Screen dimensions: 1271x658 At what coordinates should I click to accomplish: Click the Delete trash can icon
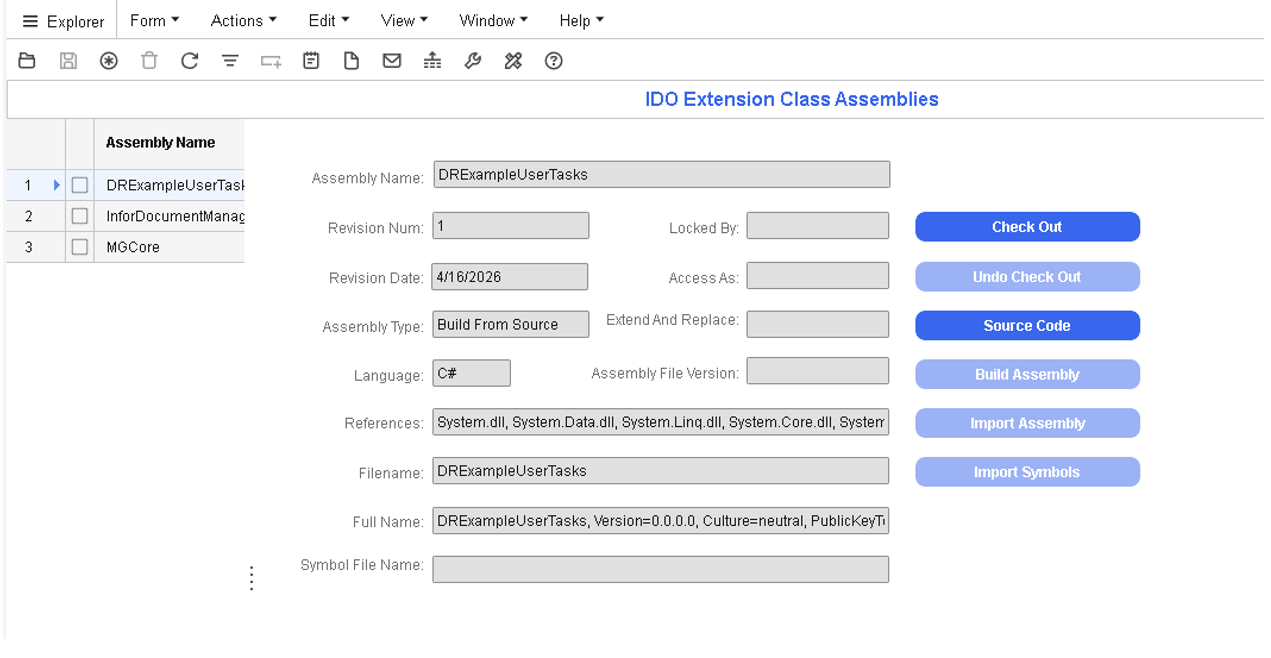tap(149, 61)
